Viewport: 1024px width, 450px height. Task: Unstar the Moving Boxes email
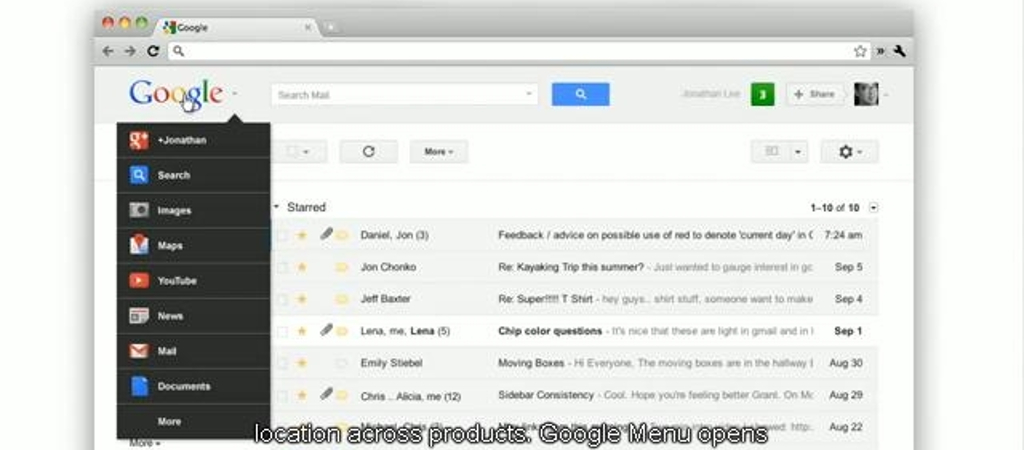[x=302, y=362]
